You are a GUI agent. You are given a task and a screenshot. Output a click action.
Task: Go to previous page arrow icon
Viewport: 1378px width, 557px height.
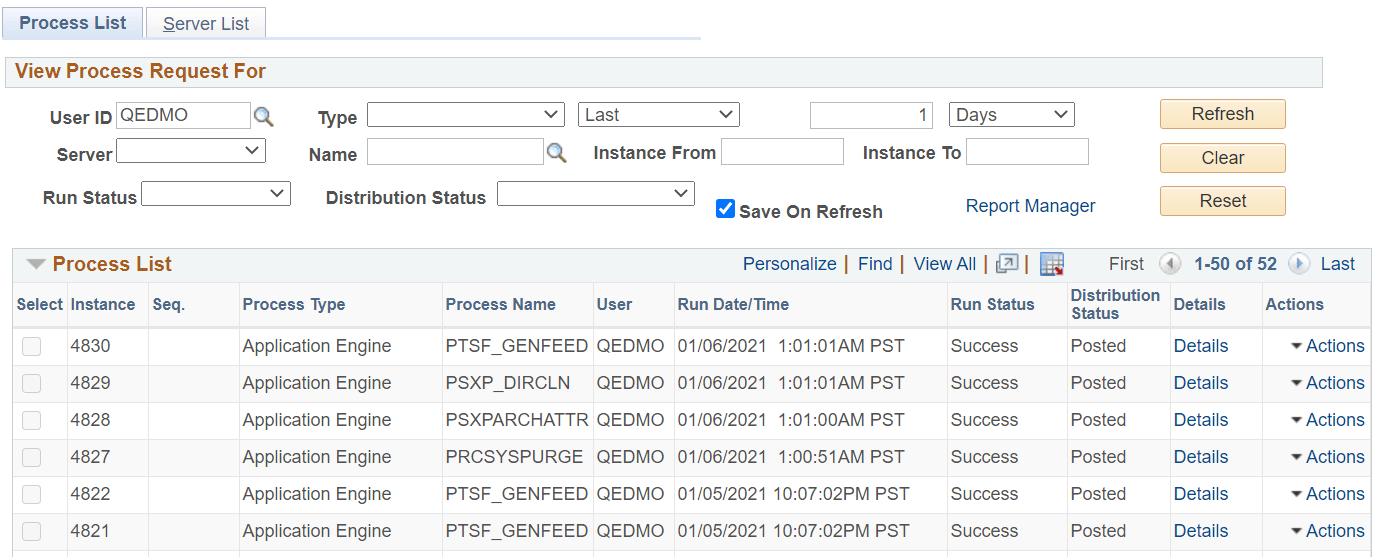tap(1169, 264)
